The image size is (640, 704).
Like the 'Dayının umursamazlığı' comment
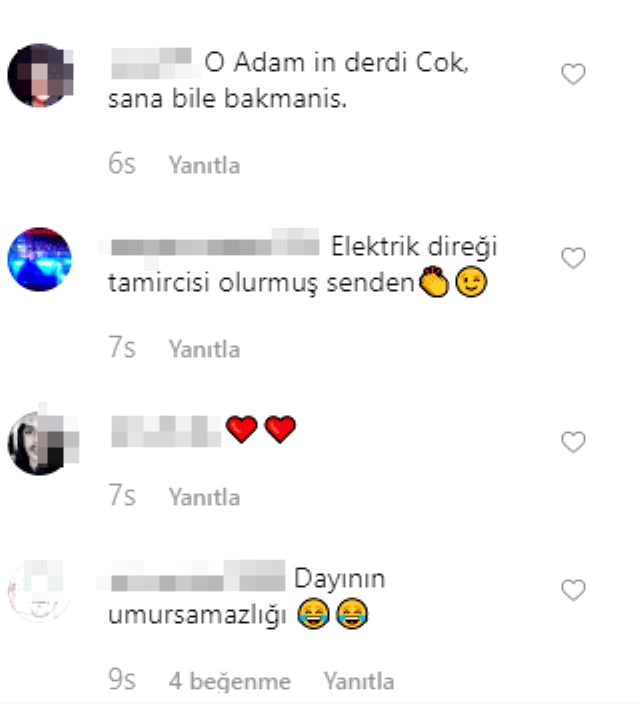pyautogui.click(x=573, y=590)
